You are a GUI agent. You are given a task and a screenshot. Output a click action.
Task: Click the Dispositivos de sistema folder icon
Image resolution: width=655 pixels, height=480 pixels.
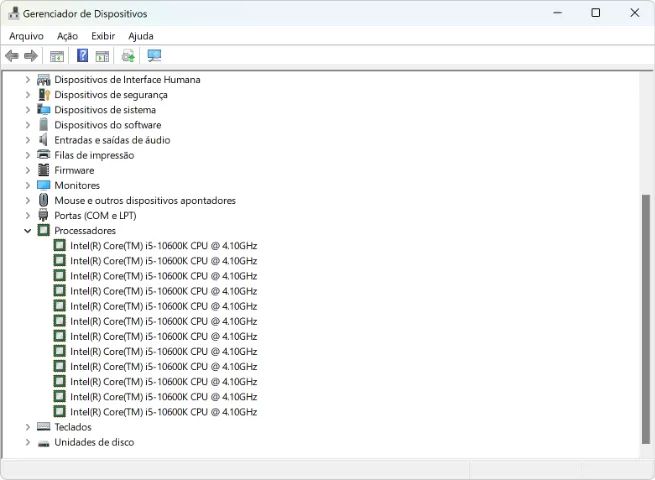coord(44,109)
